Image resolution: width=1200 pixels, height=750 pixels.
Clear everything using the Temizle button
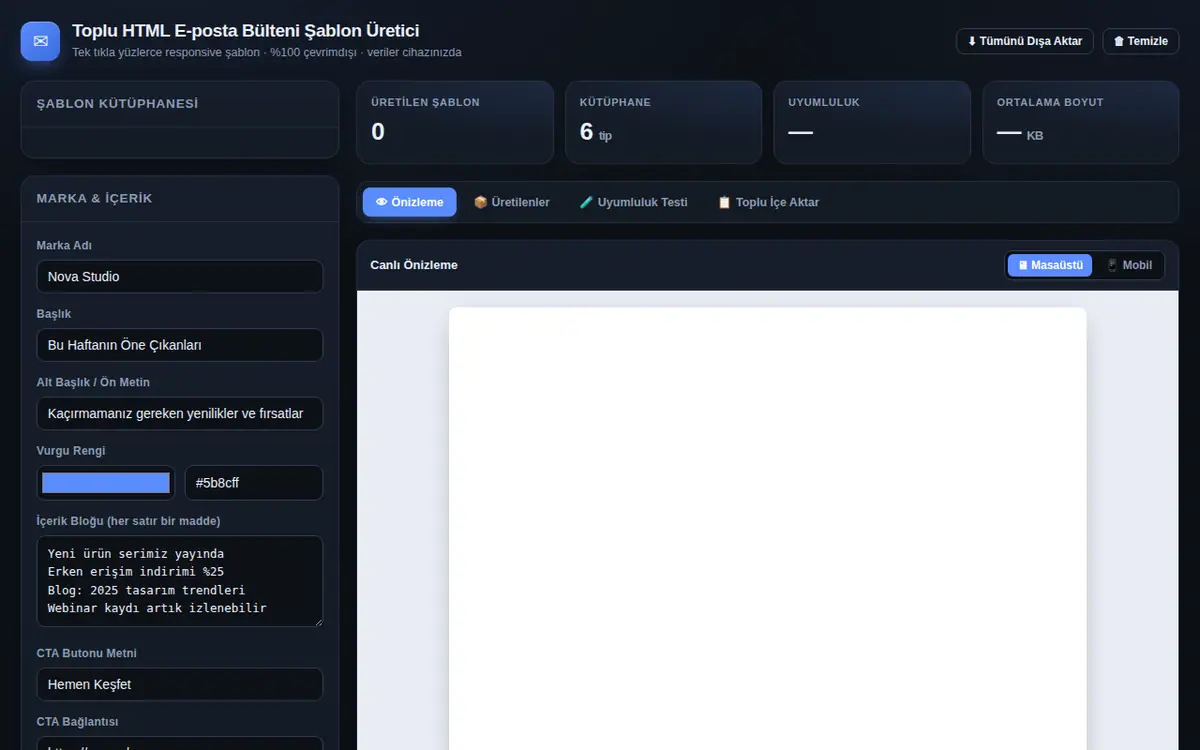pyautogui.click(x=1141, y=41)
